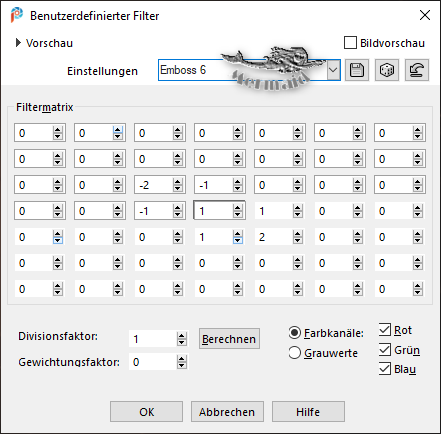This screenshot has height=434, width=441.
Task: Increase the -2 matrix cell spinner
Action: click(x=177, y=182)
